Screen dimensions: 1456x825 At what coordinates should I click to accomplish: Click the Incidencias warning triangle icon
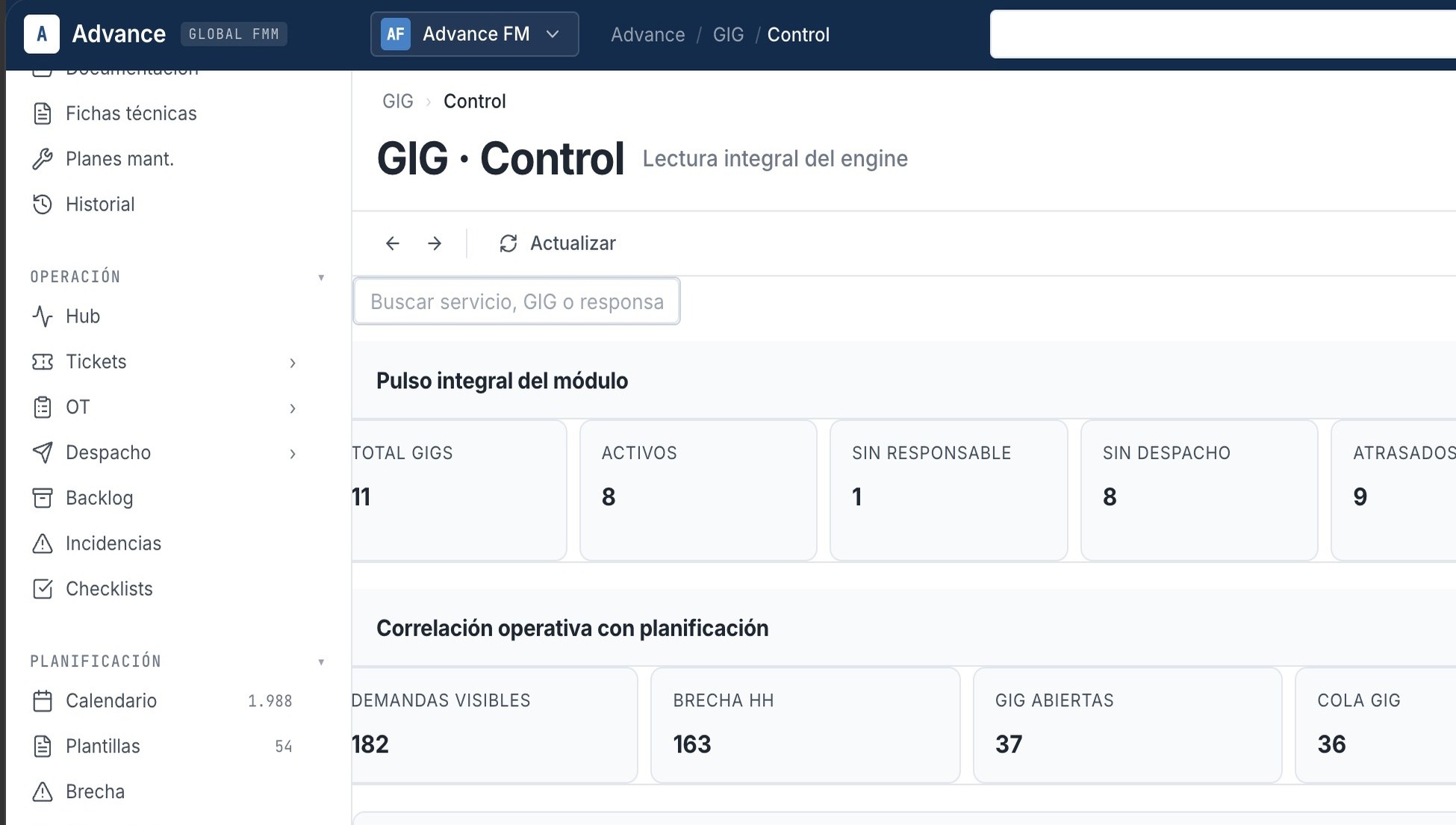pos(43,544)
